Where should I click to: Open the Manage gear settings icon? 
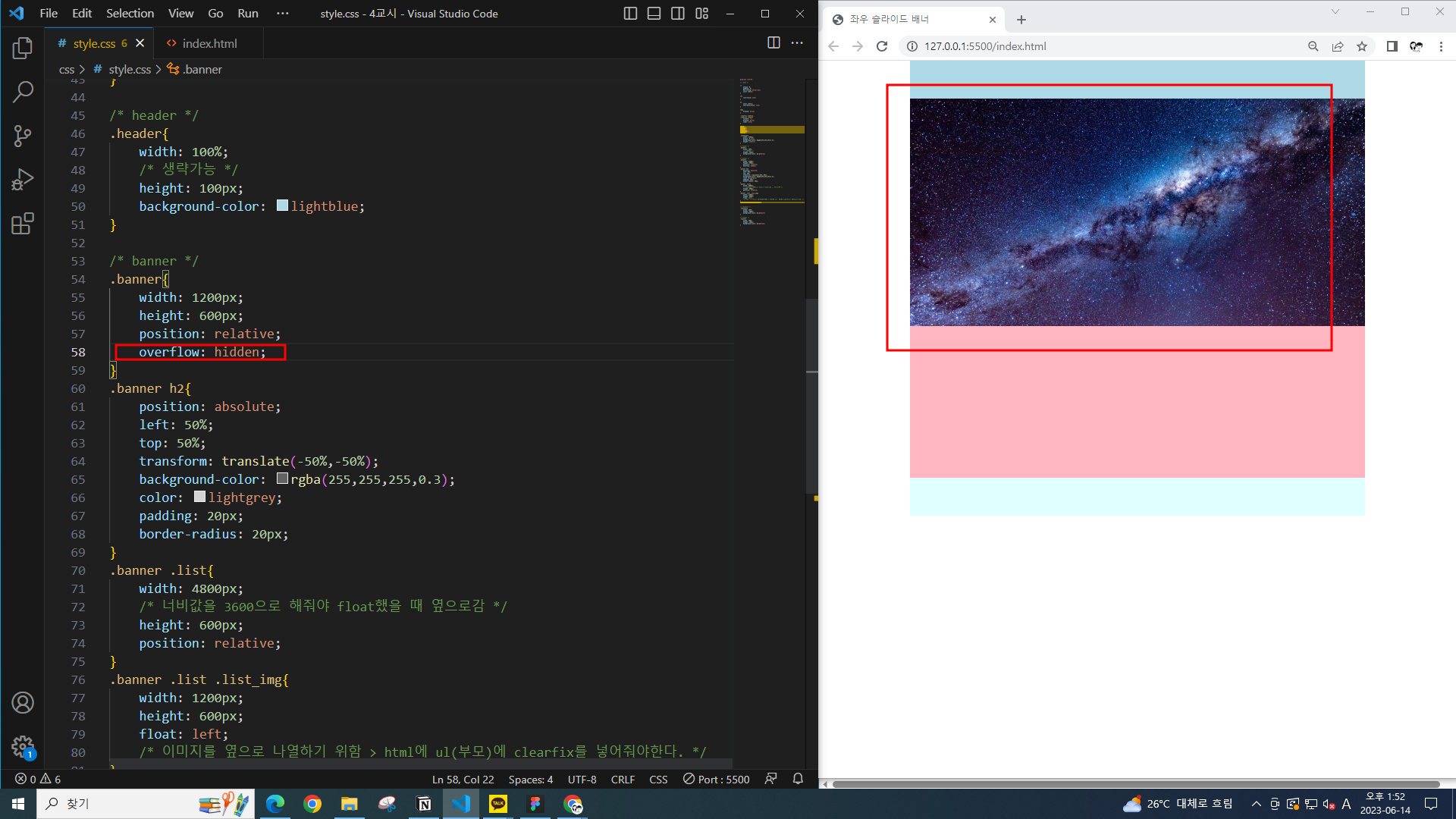click(x=23, y=746)
